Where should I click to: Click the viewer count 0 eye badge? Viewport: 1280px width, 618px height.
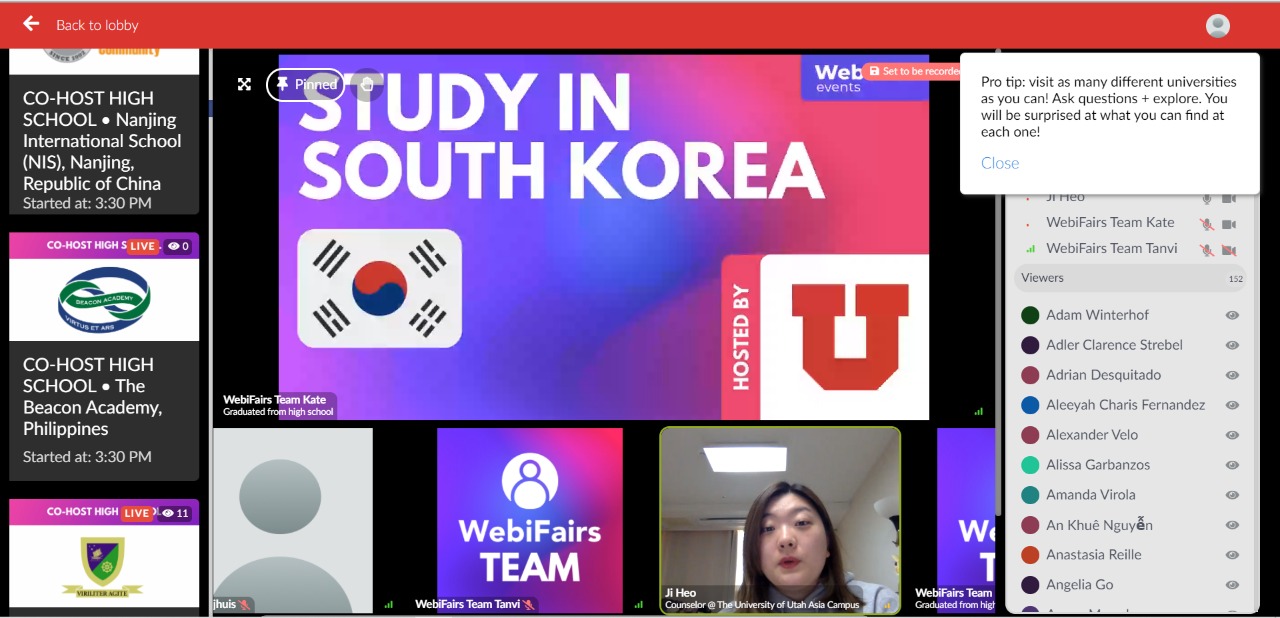tap(178, 246)
